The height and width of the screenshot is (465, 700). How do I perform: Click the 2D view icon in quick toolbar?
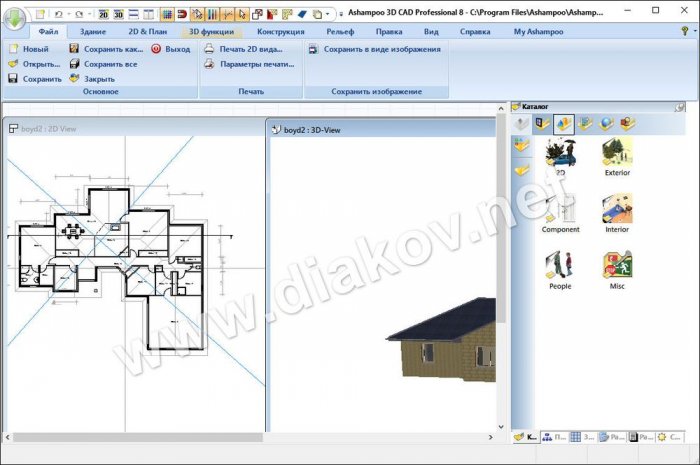coord(103,15)
